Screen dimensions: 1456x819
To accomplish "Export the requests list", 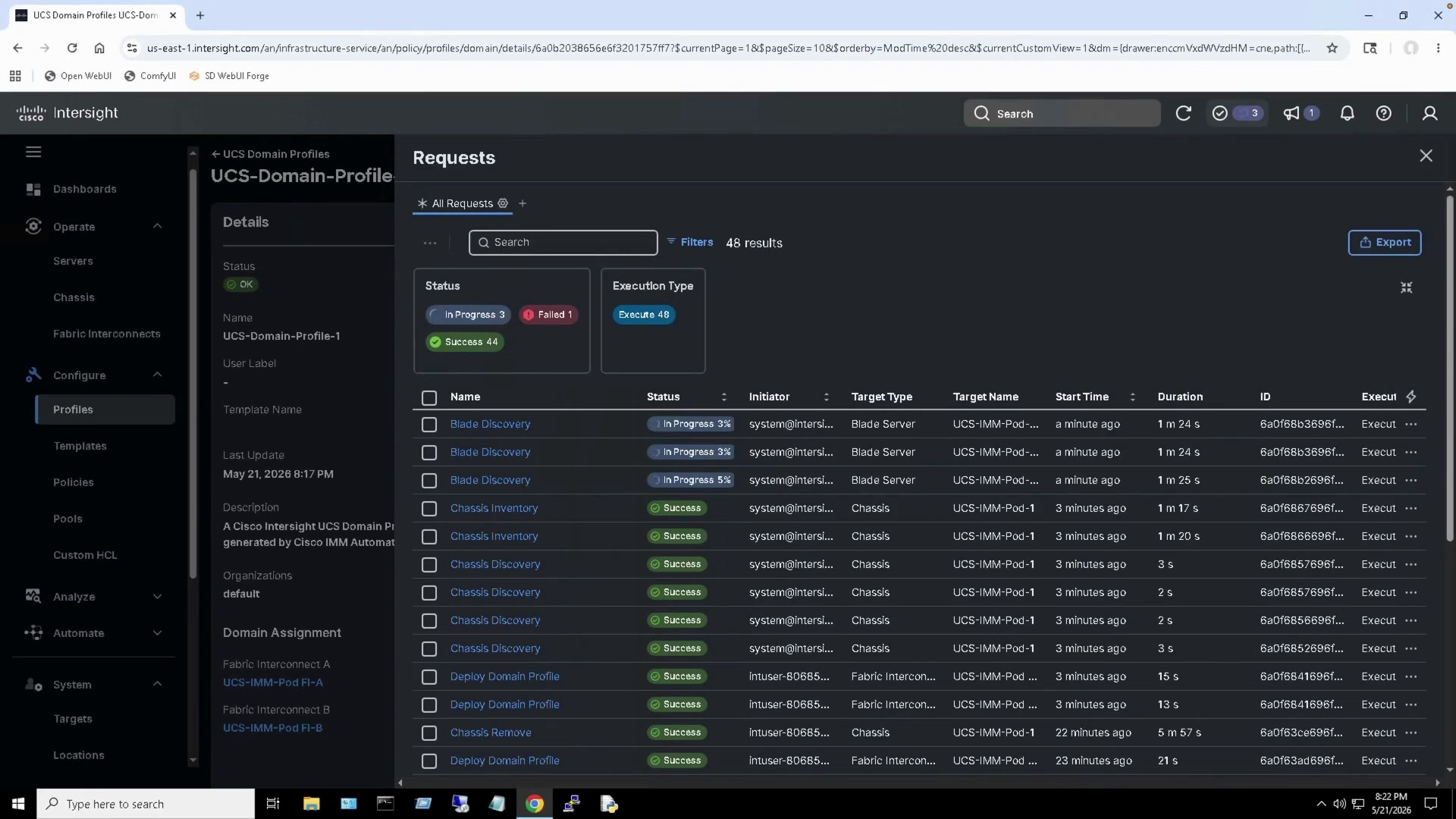I will click(1384, 243).
